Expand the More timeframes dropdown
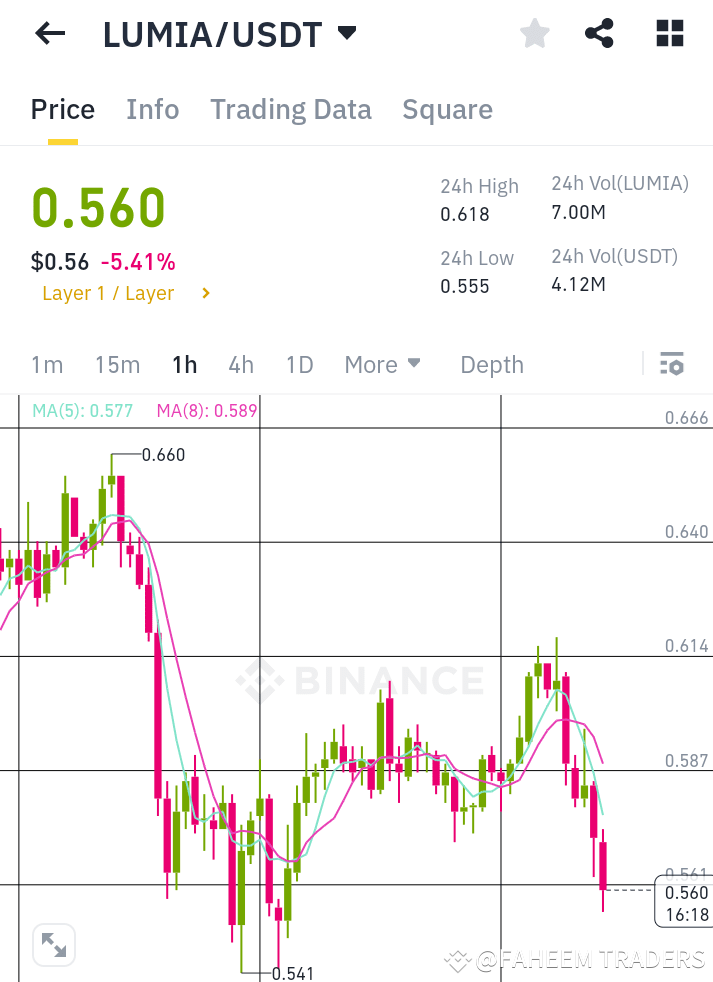713x982 pixels. pyautogui.click(x=382, y=364)
